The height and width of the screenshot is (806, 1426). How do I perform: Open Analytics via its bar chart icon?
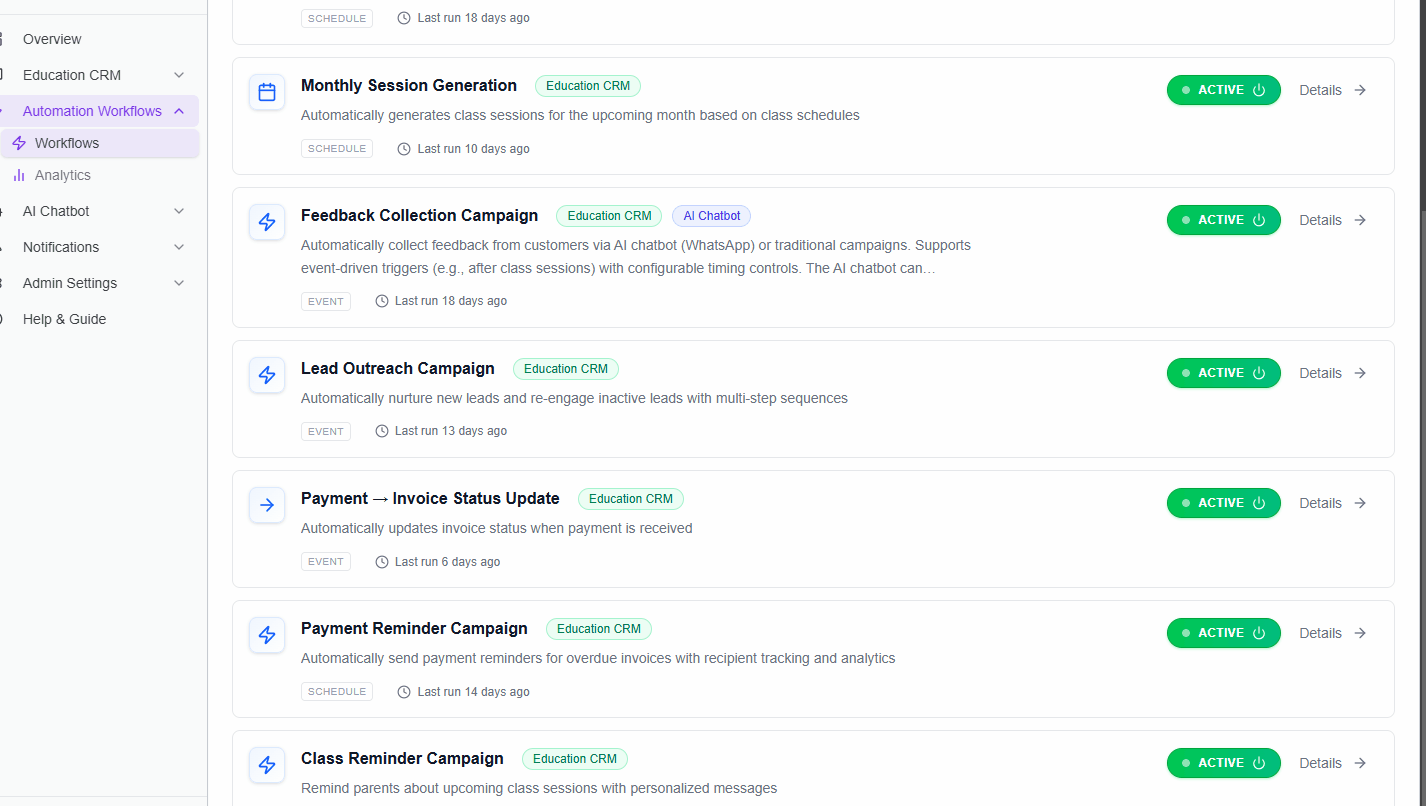(x=20, y=175)
